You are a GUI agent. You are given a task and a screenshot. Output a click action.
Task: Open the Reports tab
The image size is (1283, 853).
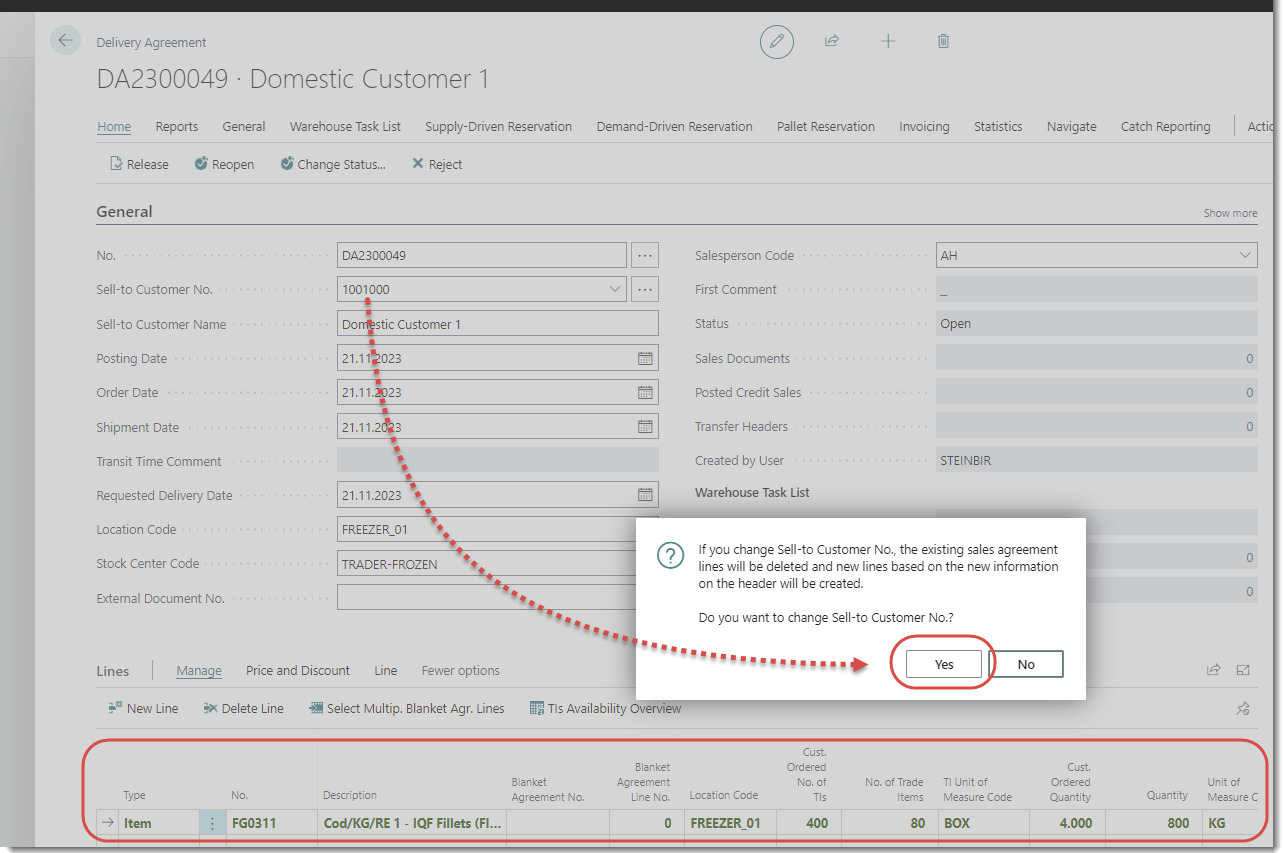(x=176, y=127)
